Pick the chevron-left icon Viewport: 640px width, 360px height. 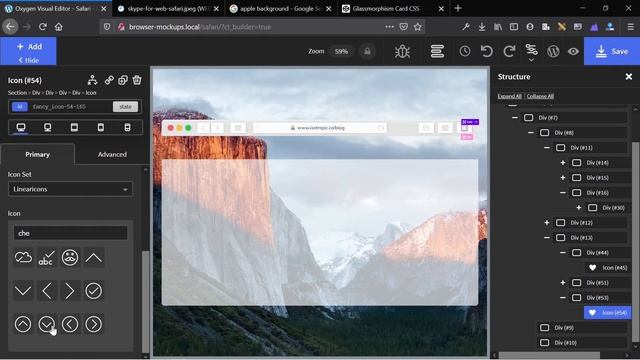pos(47,291)
